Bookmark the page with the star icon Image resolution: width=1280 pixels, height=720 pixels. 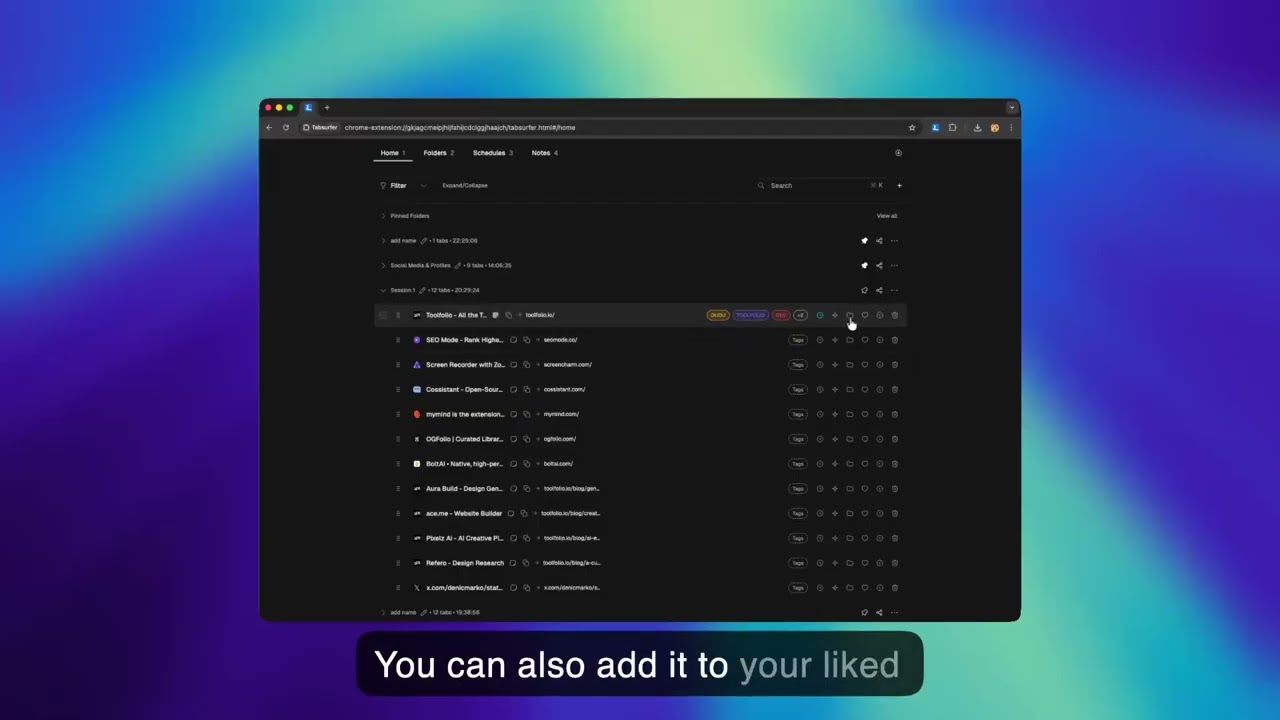pos(912,128)
